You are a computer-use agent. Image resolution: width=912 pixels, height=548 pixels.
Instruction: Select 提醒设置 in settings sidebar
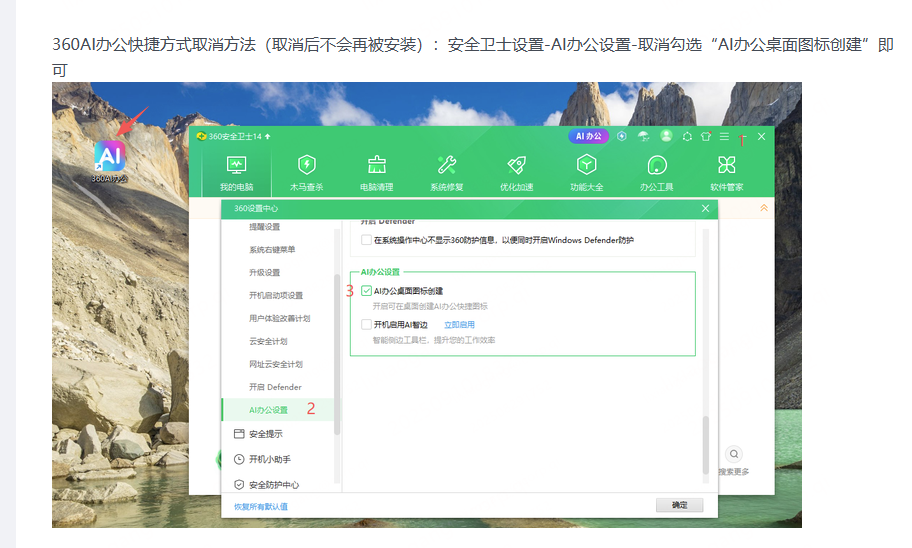click(x=265, y=227)
